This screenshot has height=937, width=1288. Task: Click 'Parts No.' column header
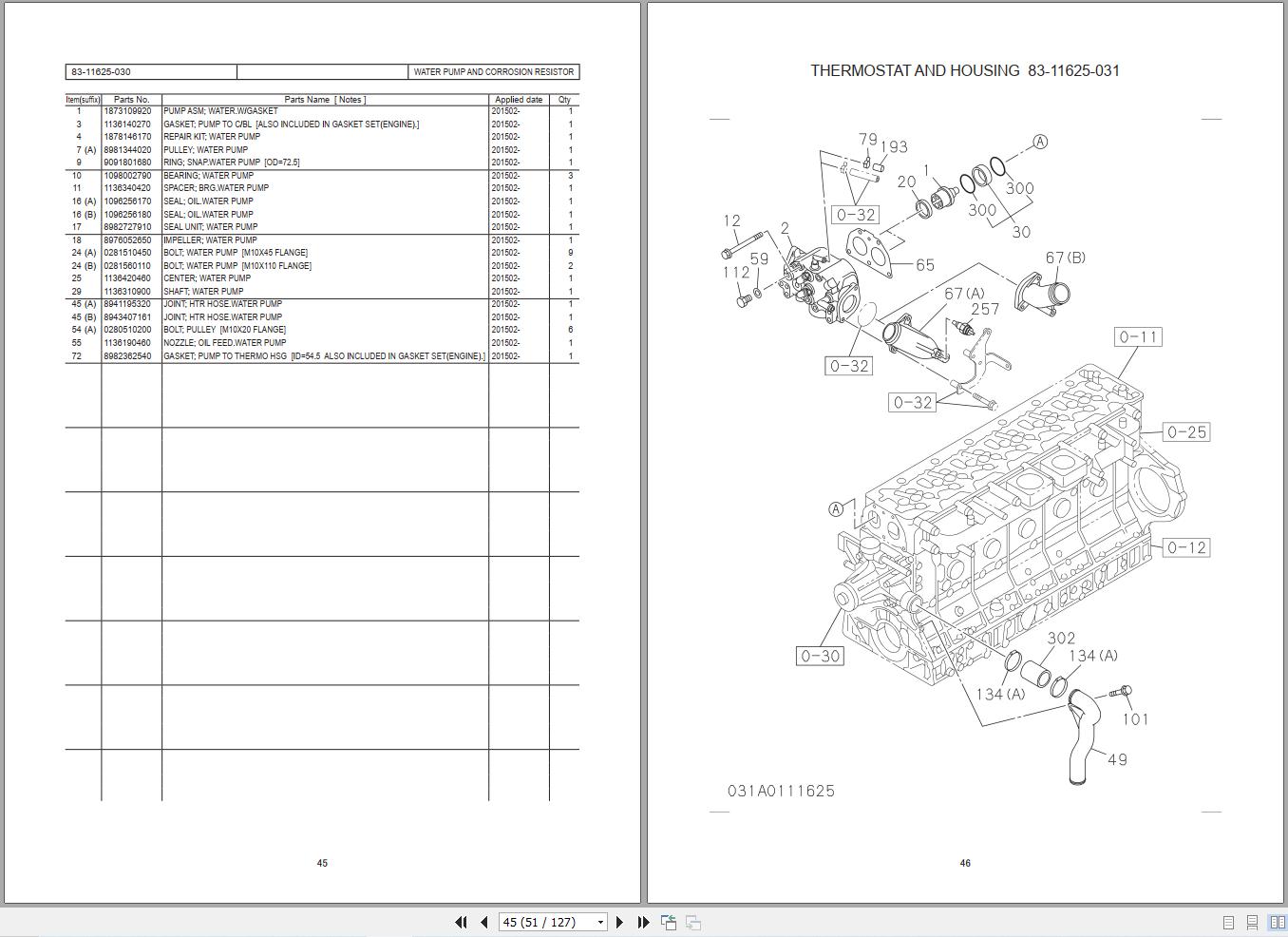pyautogui.click(x=131, y=100)
